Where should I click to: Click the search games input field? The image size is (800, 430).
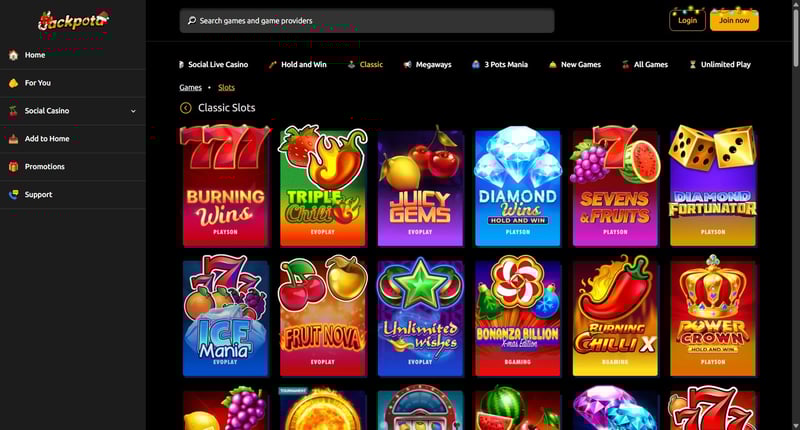click(367, 21)
